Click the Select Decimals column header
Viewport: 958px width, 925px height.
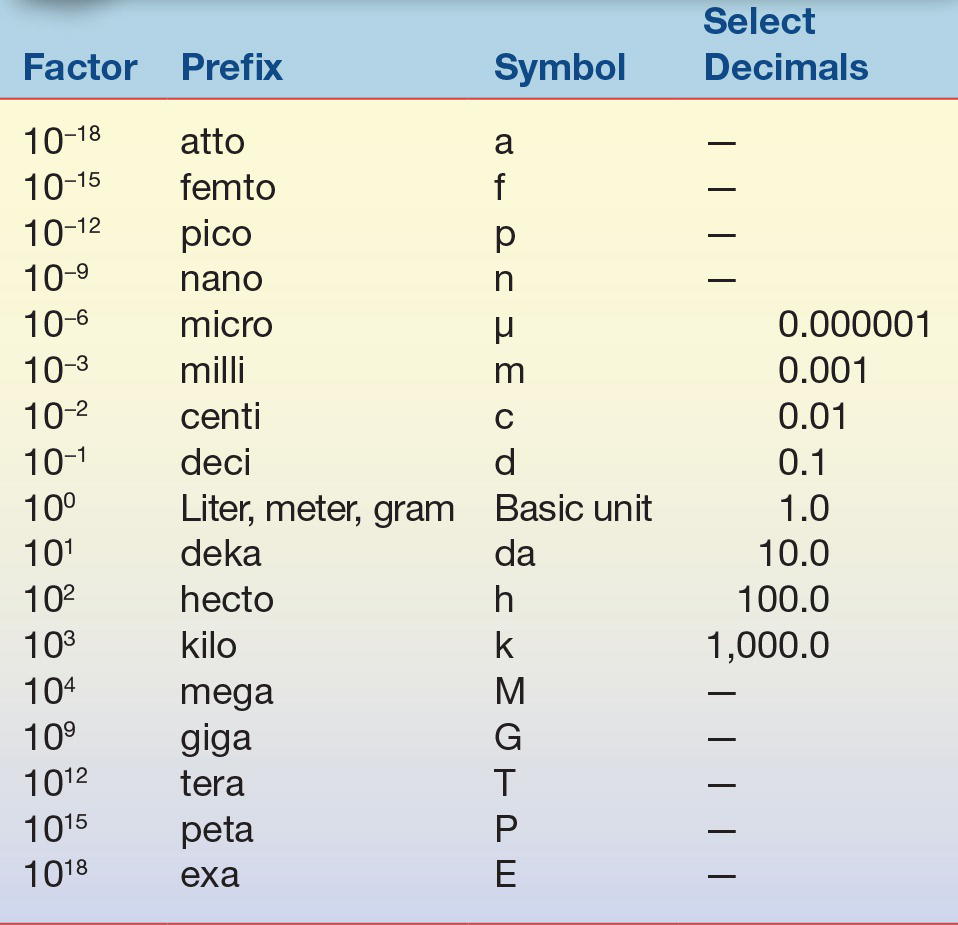pos(785,45)
